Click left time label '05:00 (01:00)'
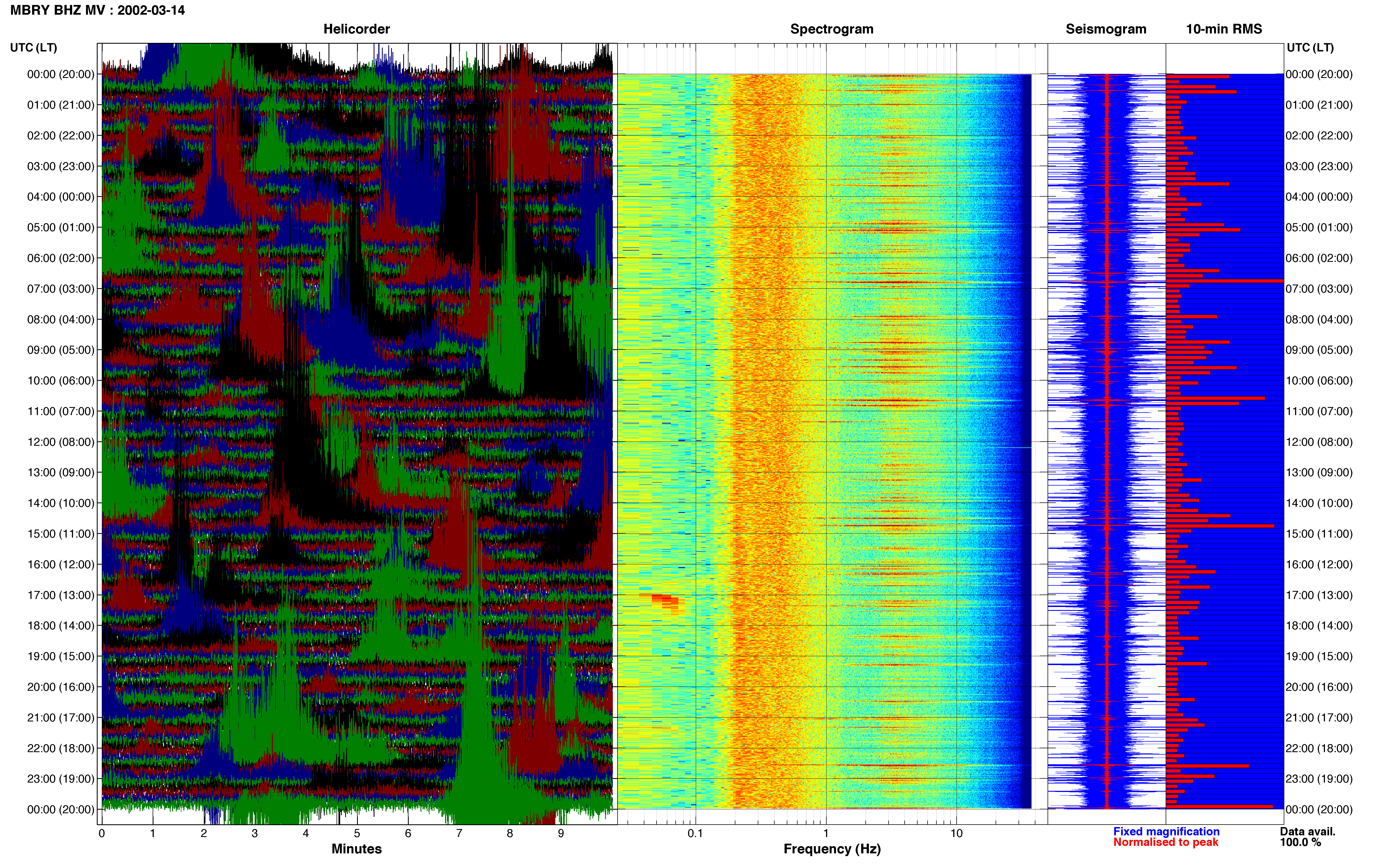Image resolution: width=1388 pixels, height=868 pixels. pos(61,227)
